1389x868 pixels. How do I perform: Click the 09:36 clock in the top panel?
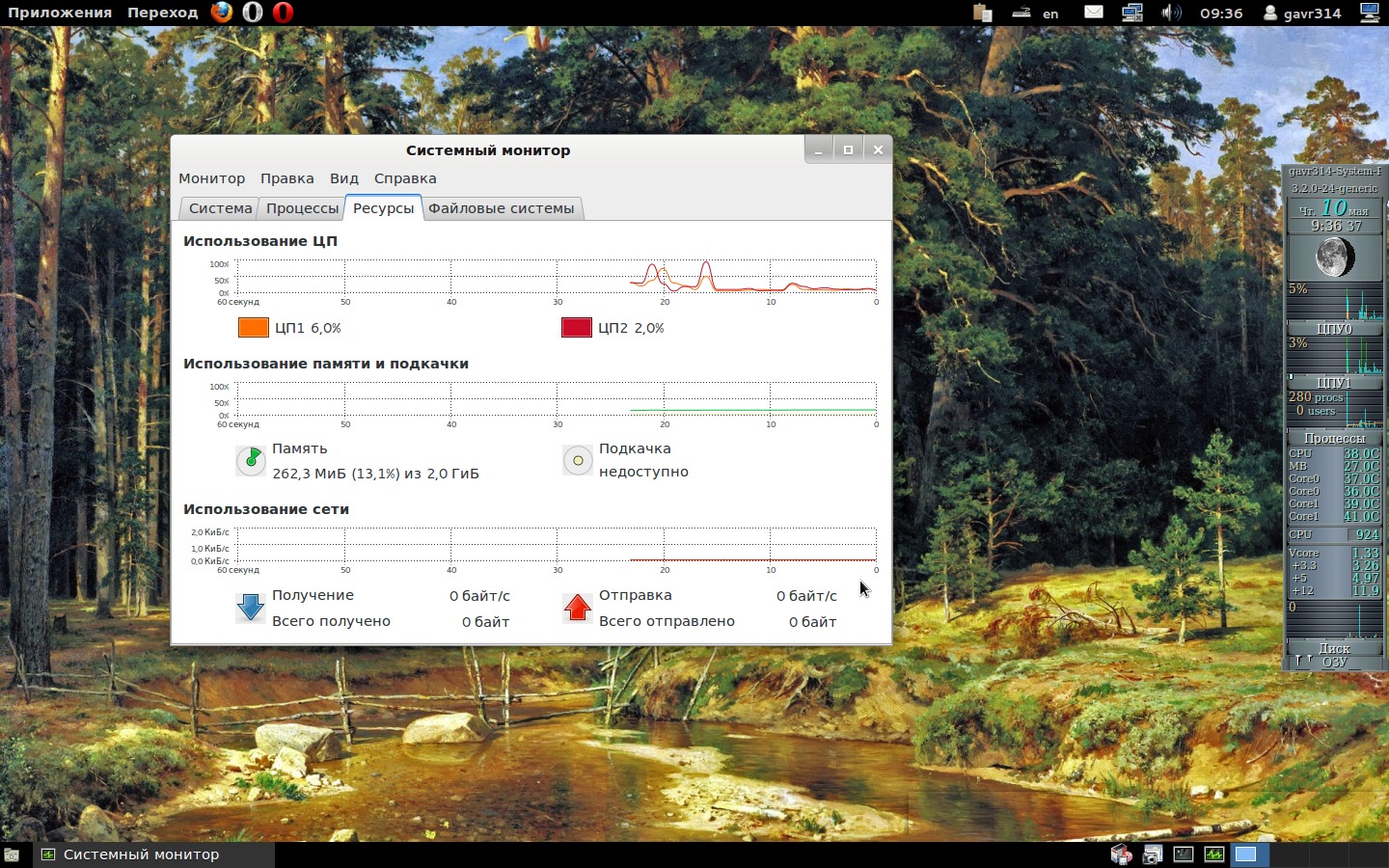(1221, 14)
